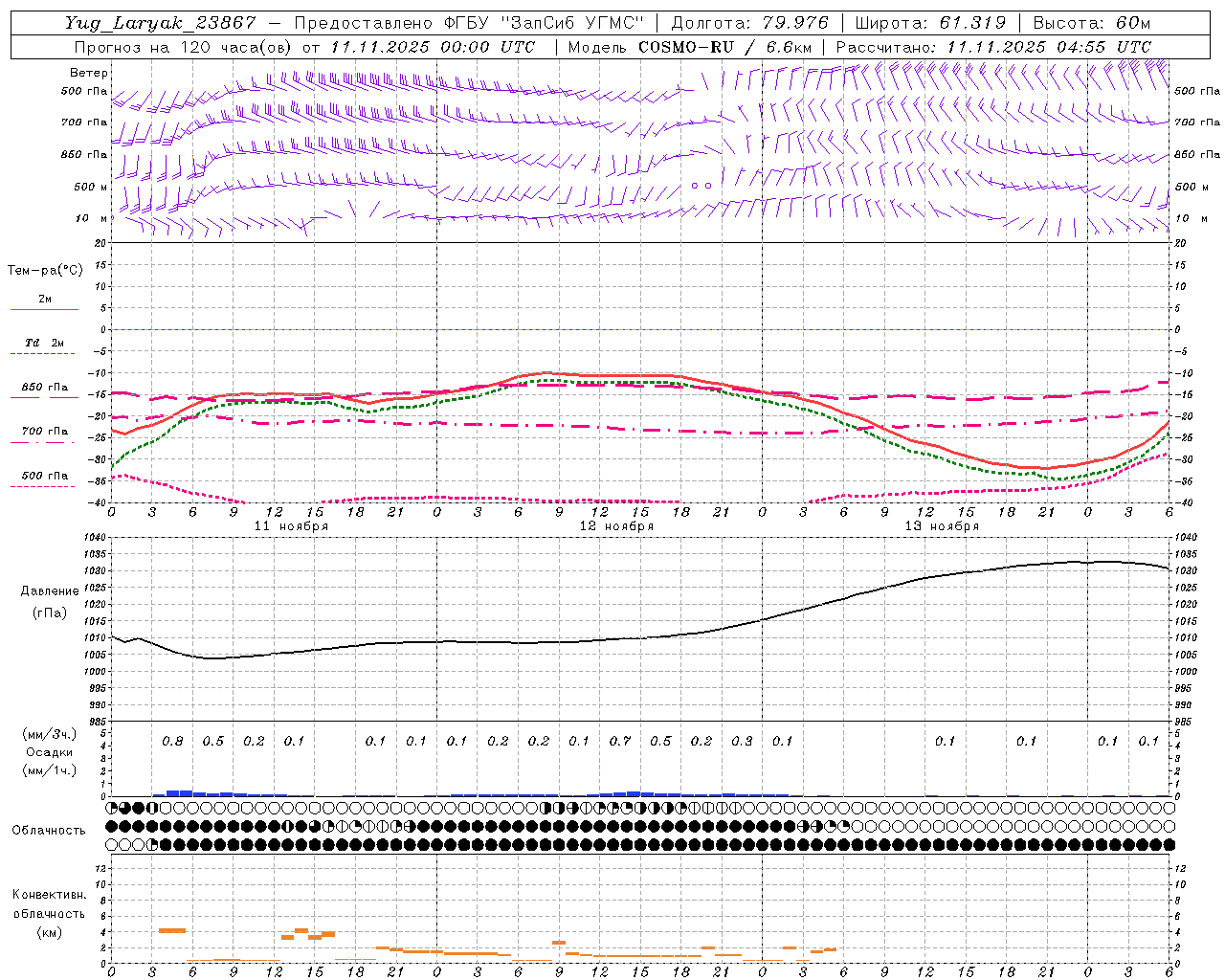The width and height of the screenshot is (1225, 980).
Task: Select the Прогноз на 120 часа(ов) text
Action: (x=184, y=47)
